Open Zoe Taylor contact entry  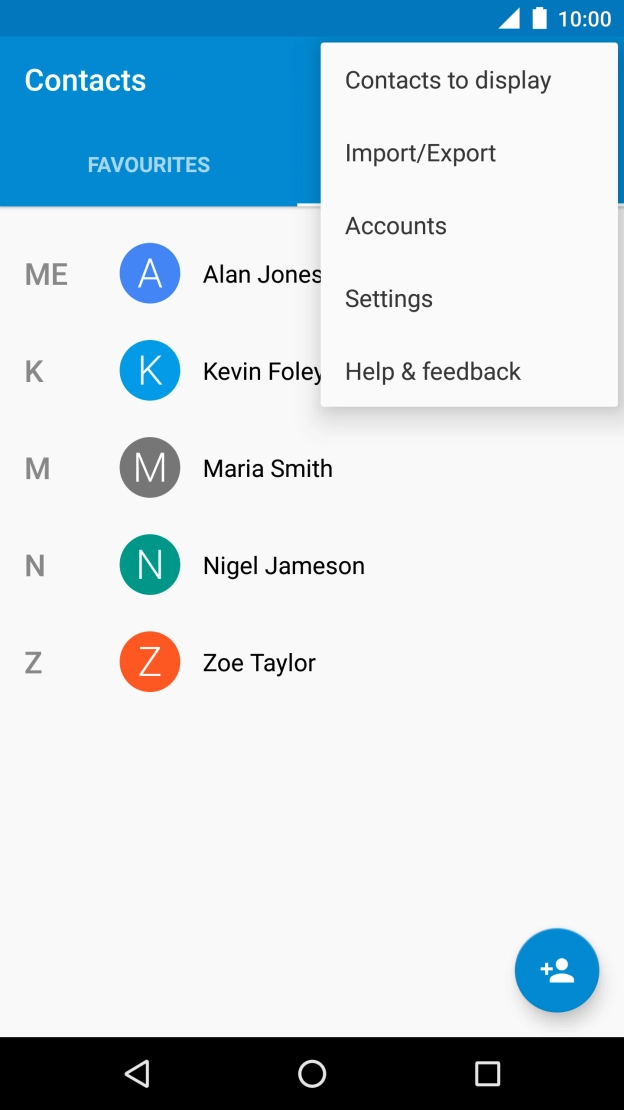[259, 662]
